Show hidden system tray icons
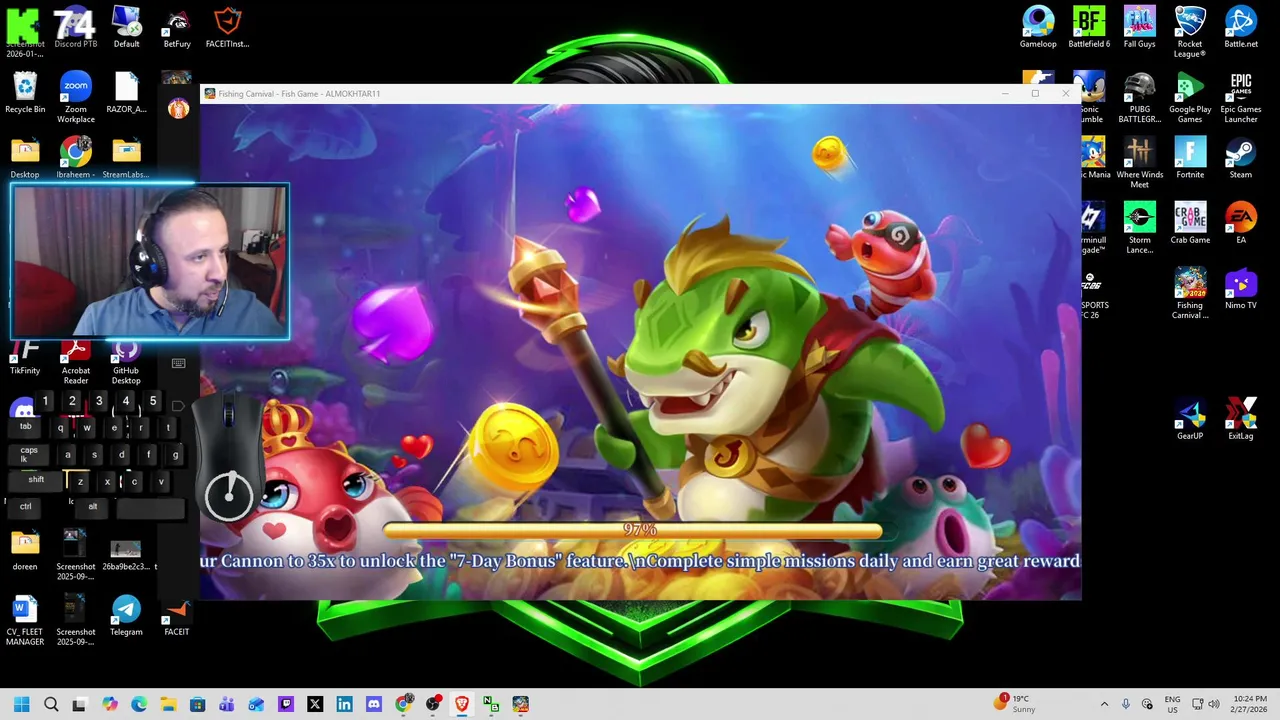 [1104, 704]
